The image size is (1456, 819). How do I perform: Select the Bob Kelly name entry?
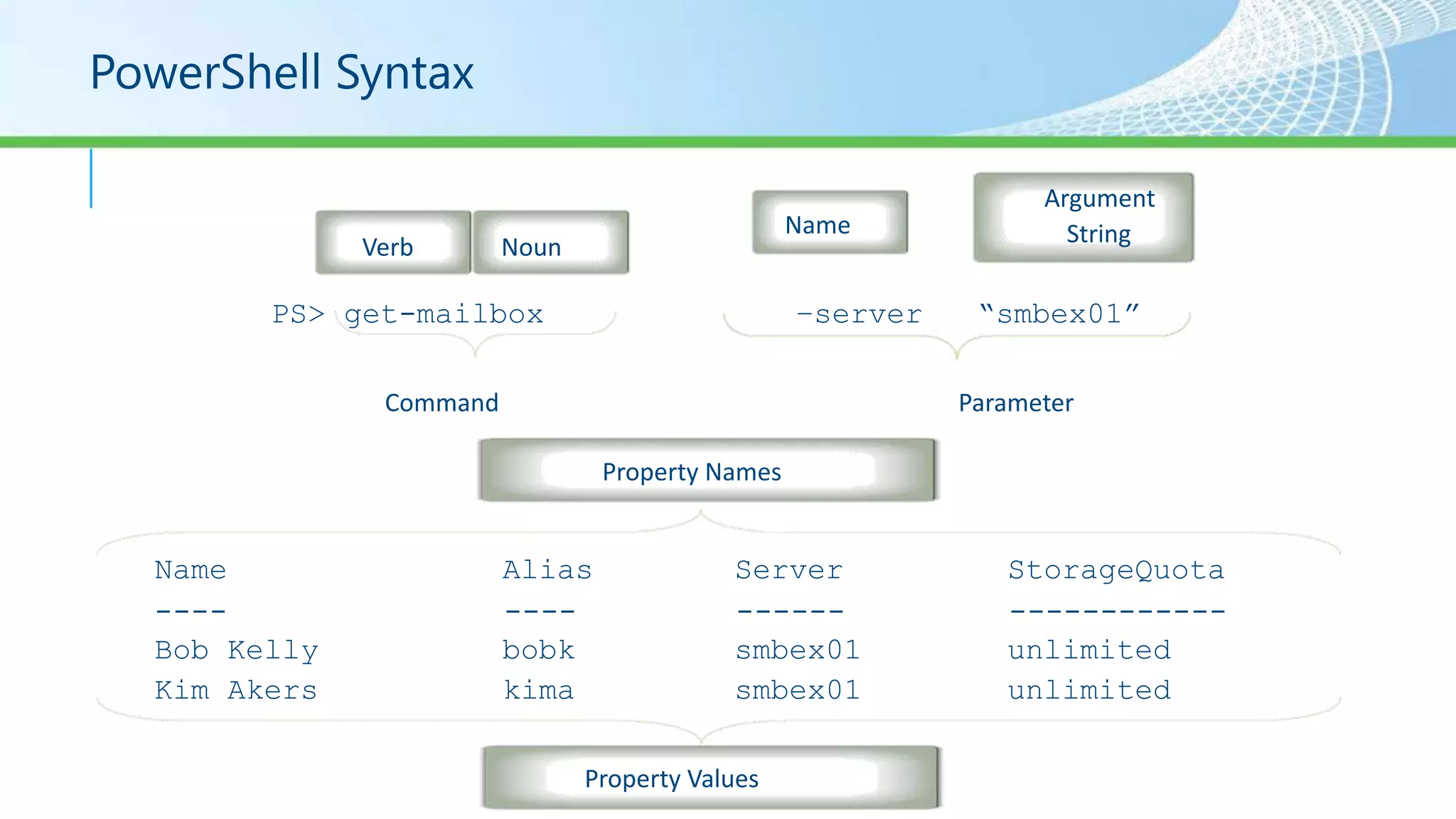[236, 651]
